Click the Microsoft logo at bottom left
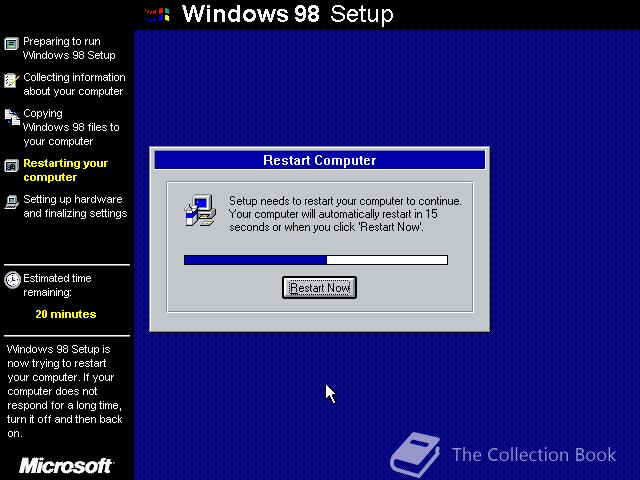 point(66,466)
